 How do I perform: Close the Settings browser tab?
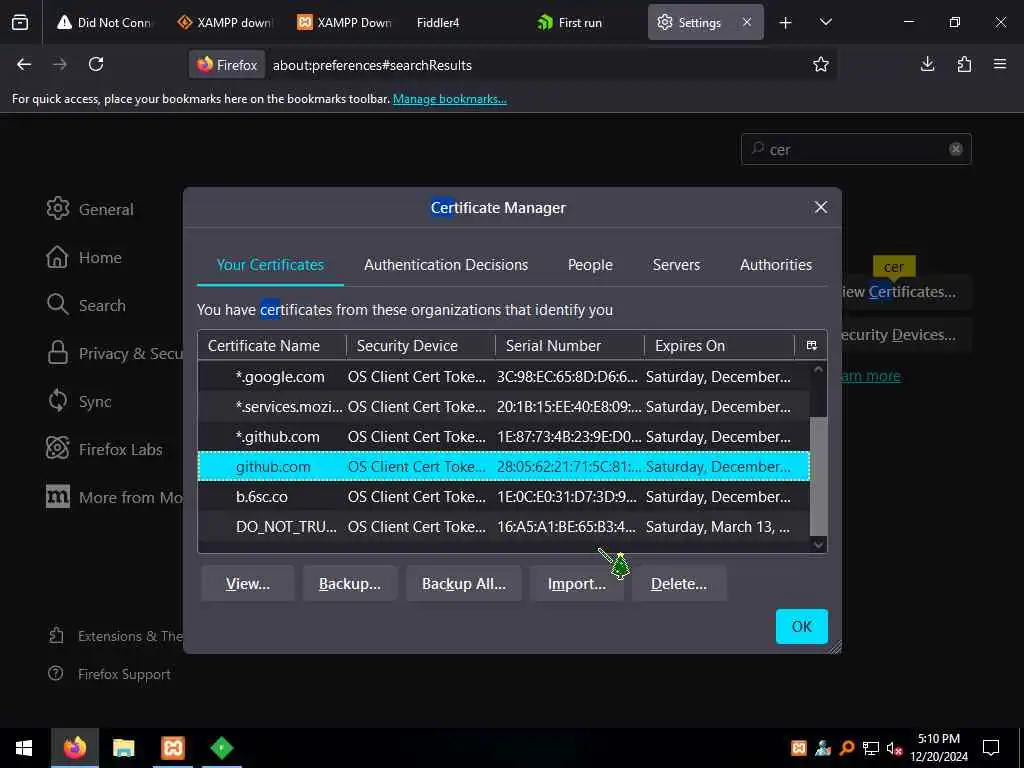[747, 22]
